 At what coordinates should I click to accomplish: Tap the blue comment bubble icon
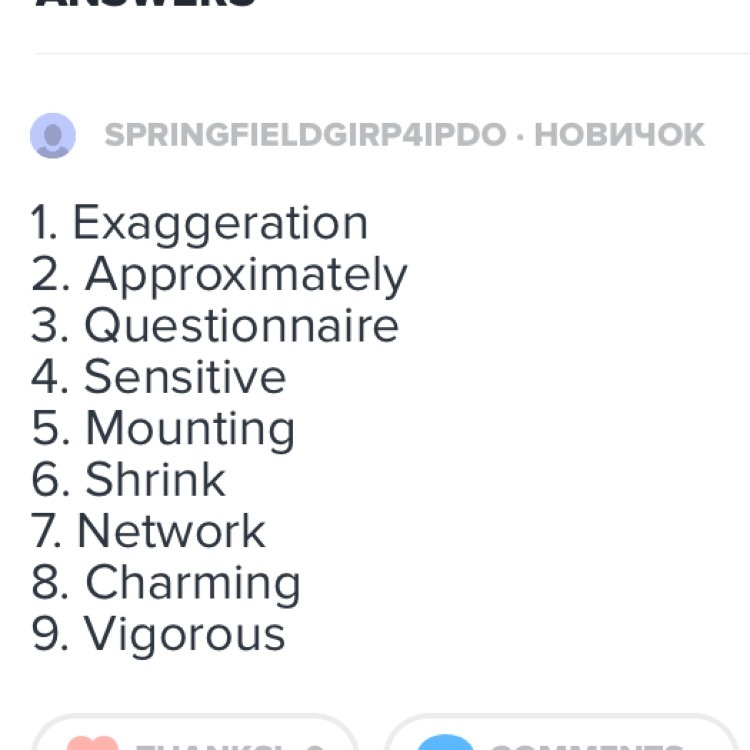pyautogui.click(x=445, y=742)
